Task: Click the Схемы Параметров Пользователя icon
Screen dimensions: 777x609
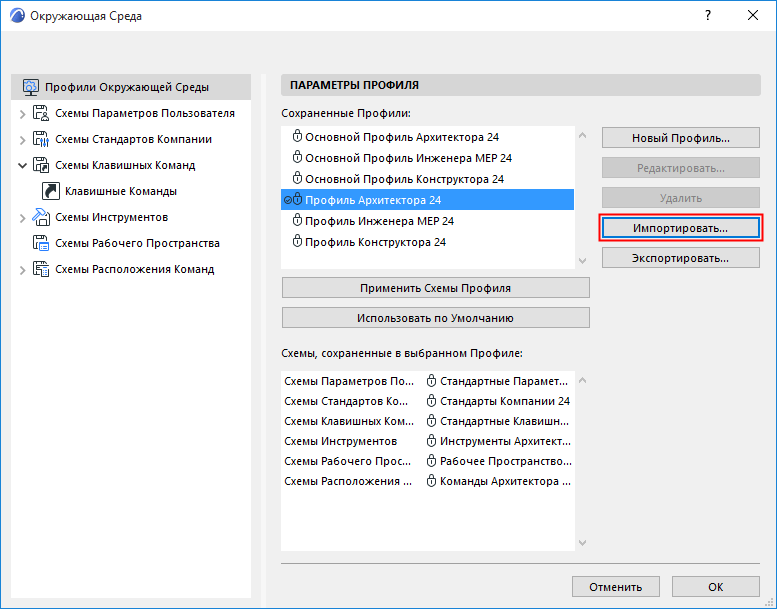Action: (x=41, y=113)
